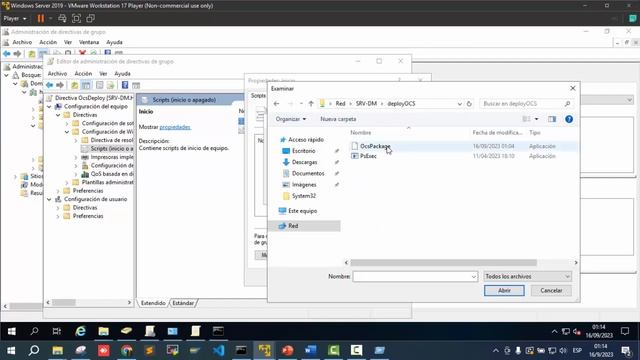Click the help icon in Examinar dialog
This screenshot has height=360, width=640.
point(569,119)
